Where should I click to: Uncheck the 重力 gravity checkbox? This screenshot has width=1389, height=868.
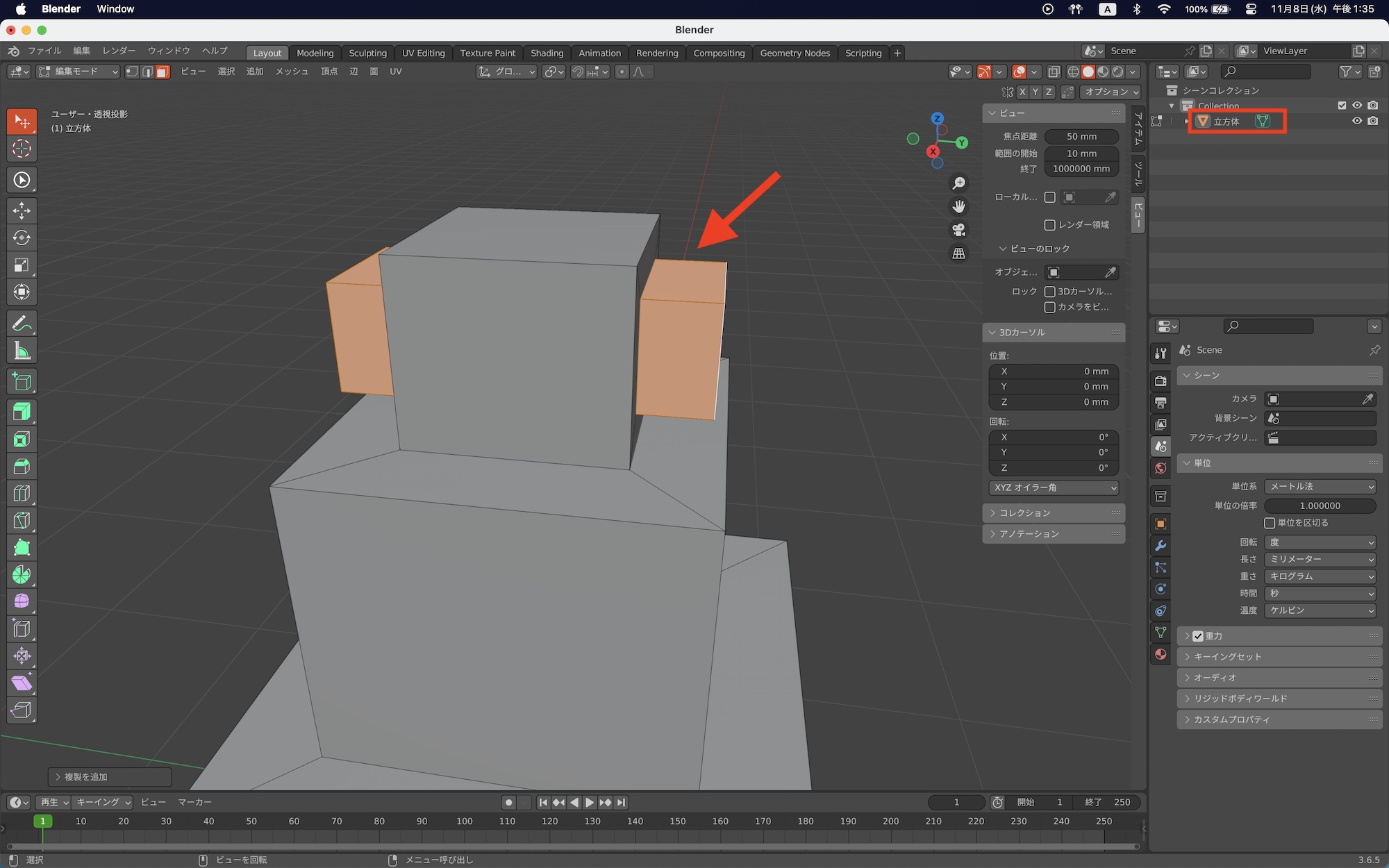point(1198,636)
